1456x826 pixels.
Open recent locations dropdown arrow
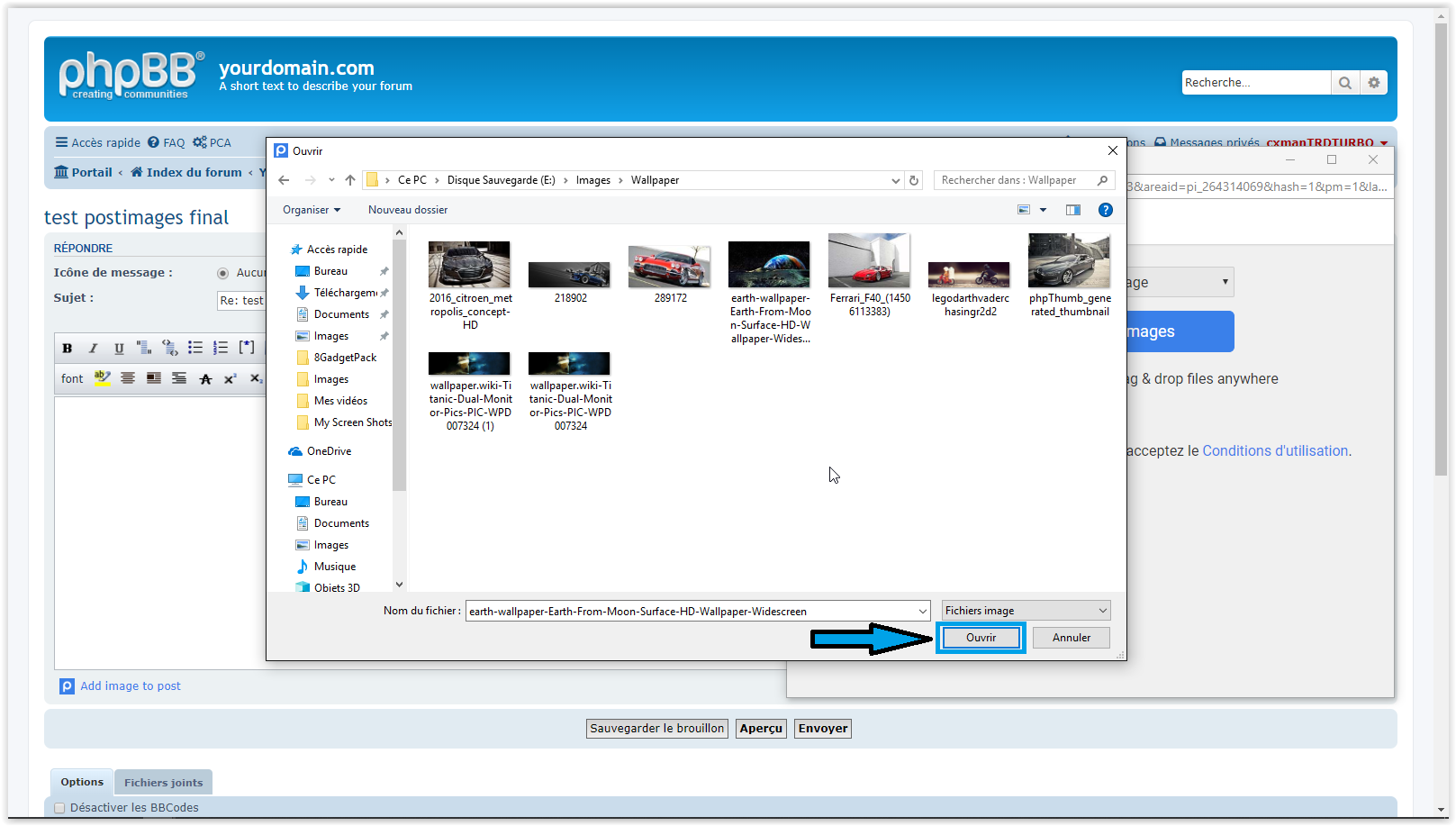(331, 180)
